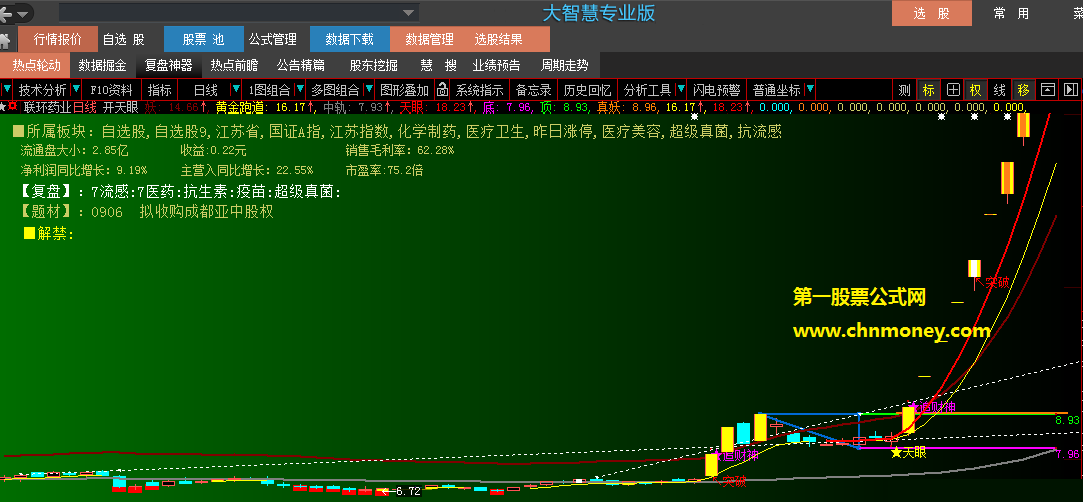Image resolution: width=1083 pixels, height=502 pixels.
Task: Click the 指标 toolbar button
Action: point(160,90)
